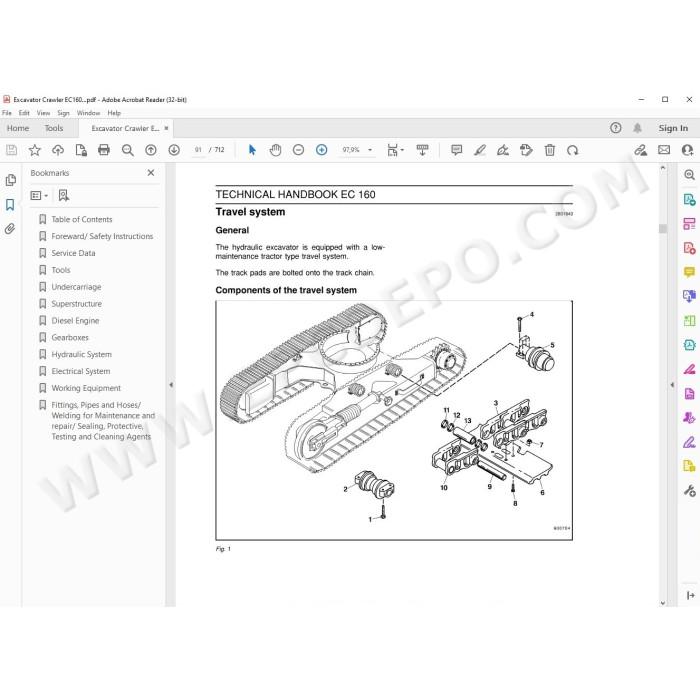Rotate the page view
The width and height of the screenshot is (700, 700).
coord(572,150)
